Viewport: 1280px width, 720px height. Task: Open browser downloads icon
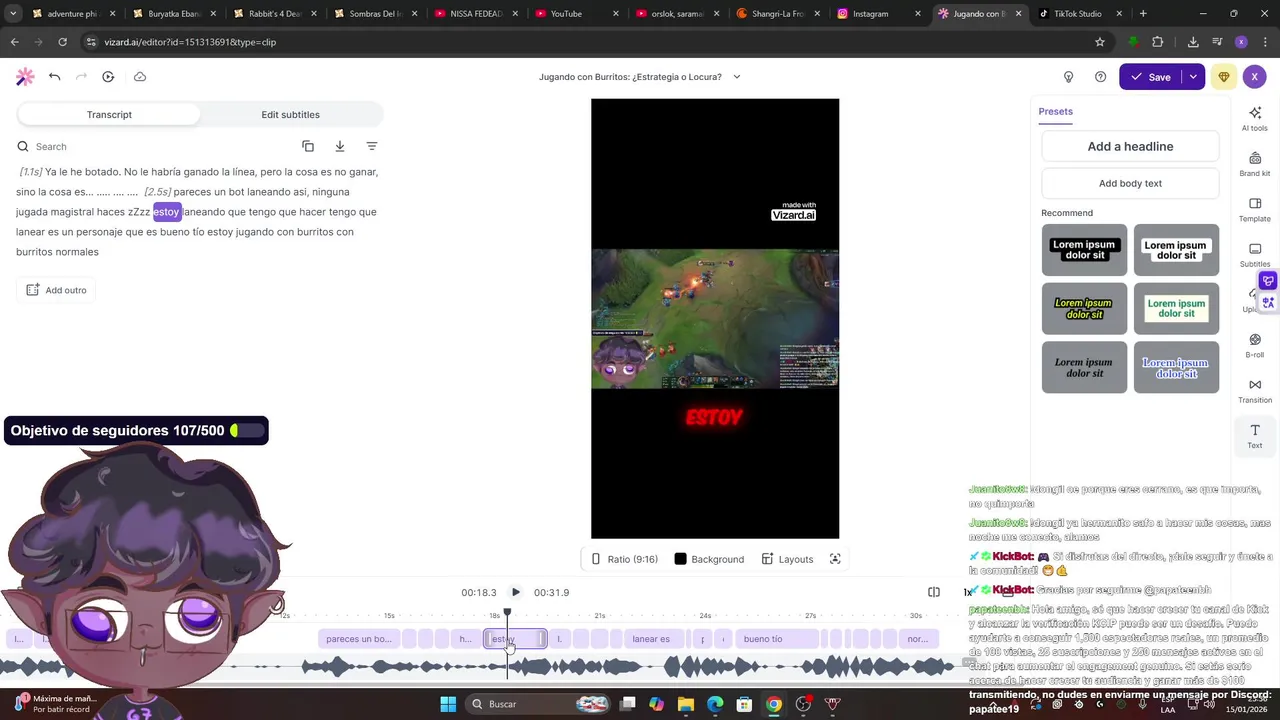pos(1193,42)
